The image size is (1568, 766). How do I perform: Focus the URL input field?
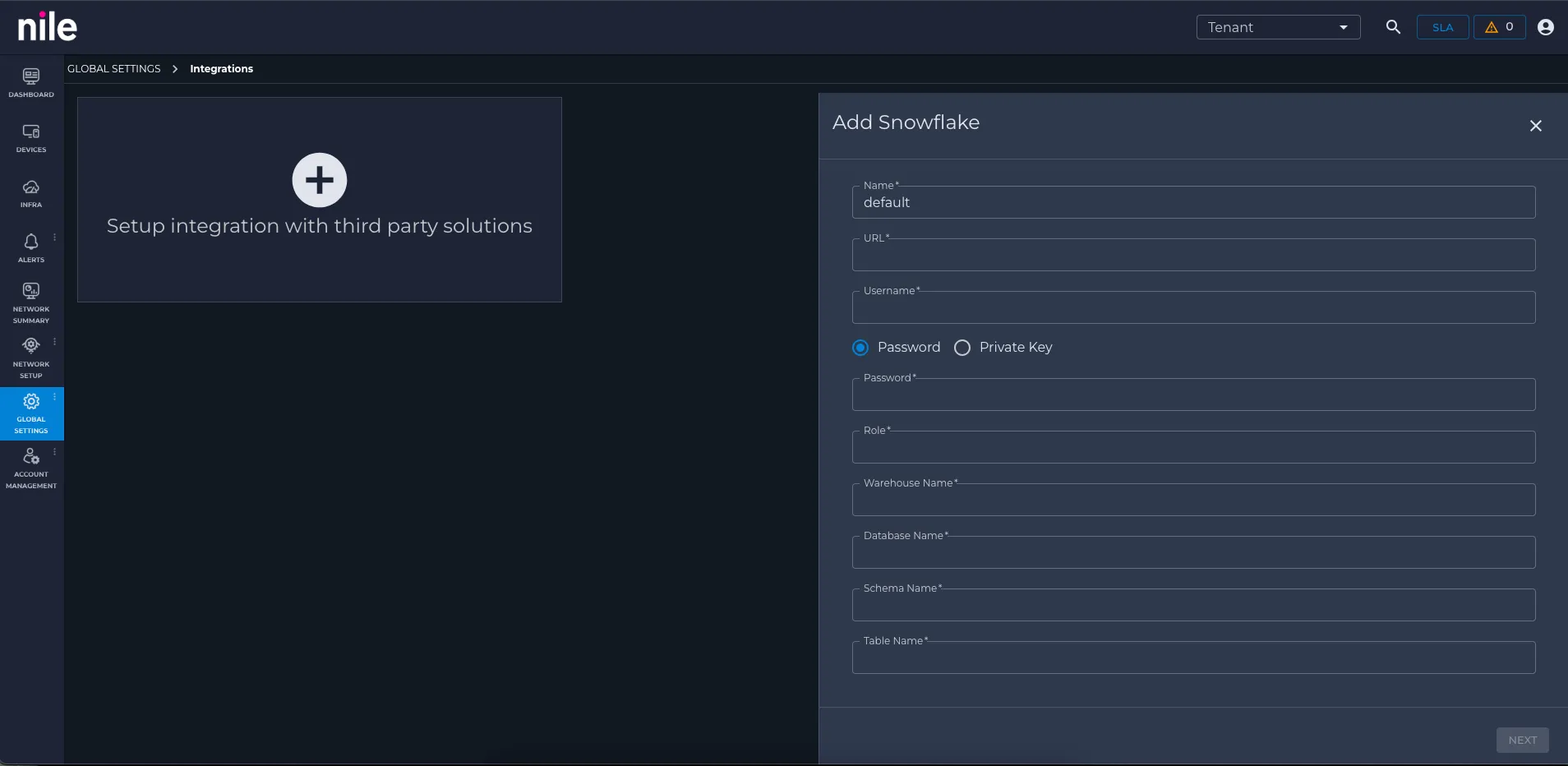click(x=1193, y=255)
